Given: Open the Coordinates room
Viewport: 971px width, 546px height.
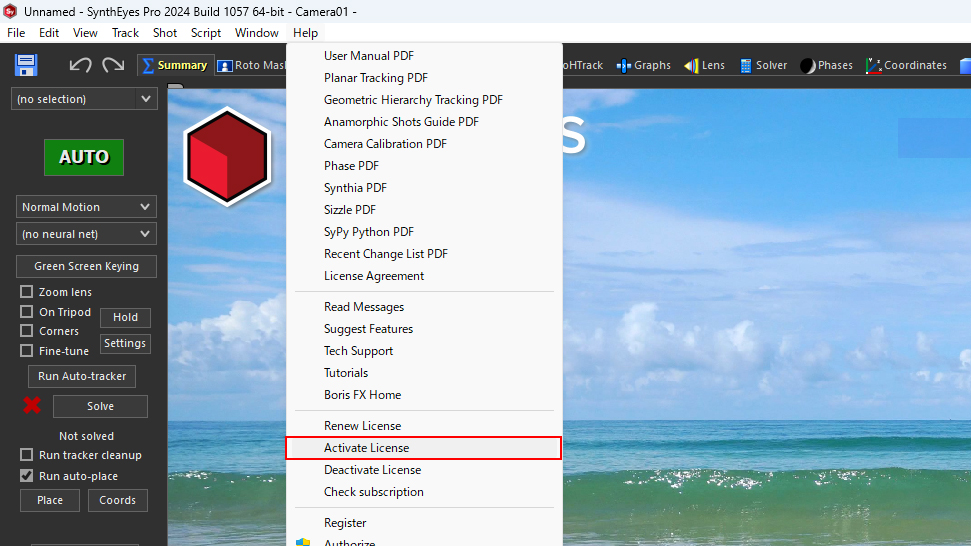Looking at the screenshot, I should [907, 65].
